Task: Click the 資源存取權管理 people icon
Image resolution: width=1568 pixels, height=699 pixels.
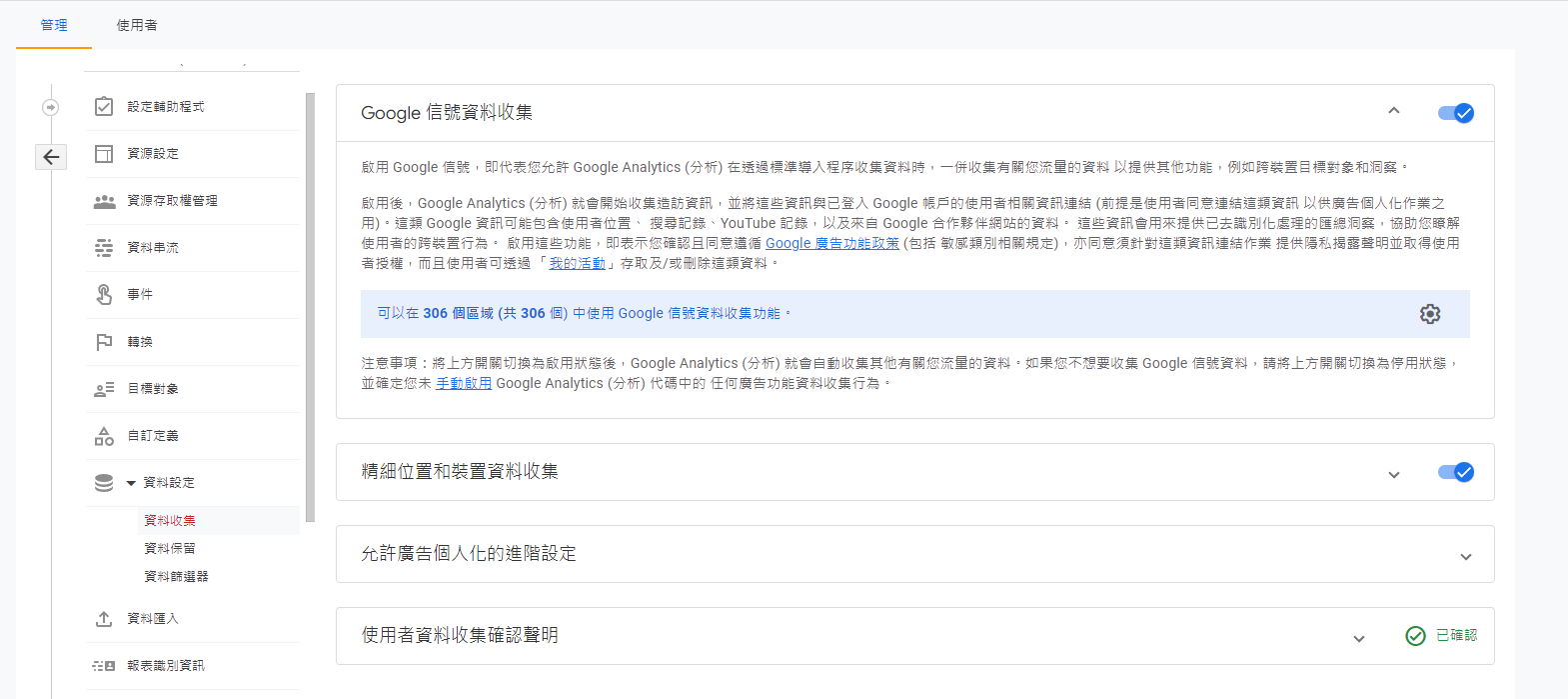Action: point(104,201)
